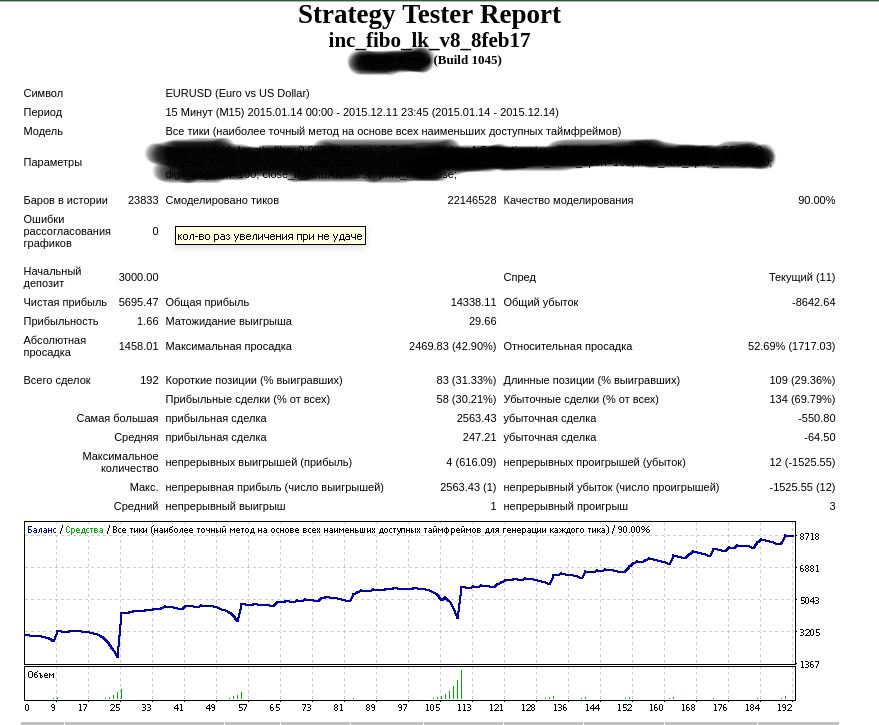Click loss trades value 134 (69.79%)
The image size is (879, 725).
[802, 399]
